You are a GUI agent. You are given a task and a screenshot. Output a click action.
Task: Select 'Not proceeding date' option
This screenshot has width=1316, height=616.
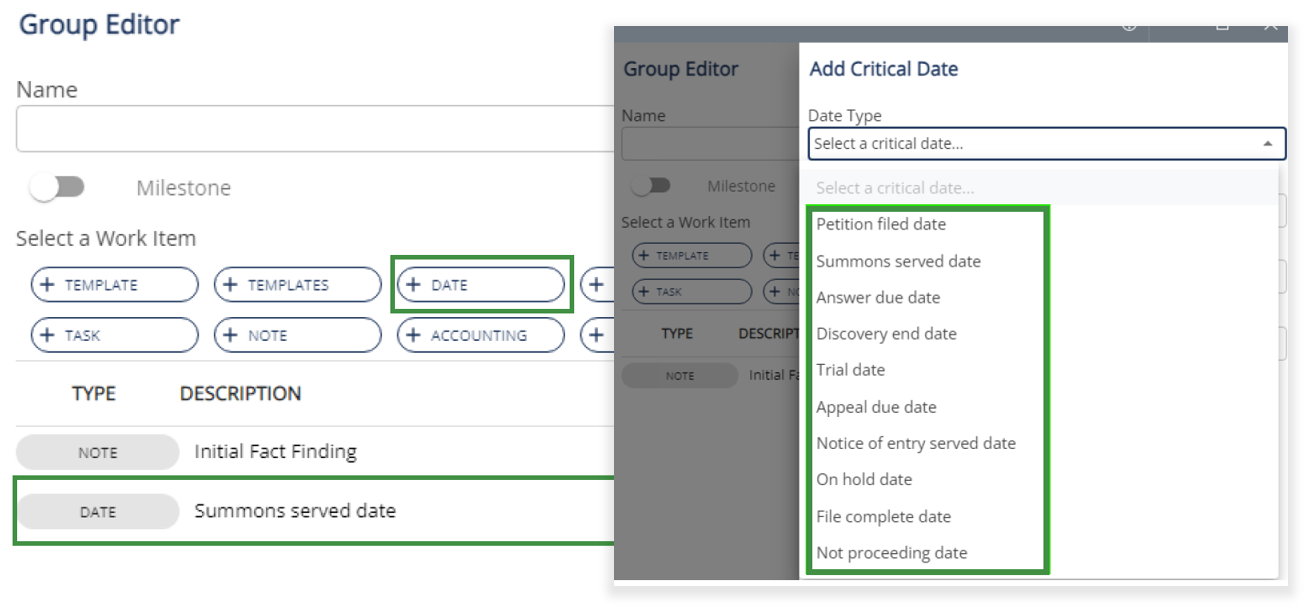click(891, 553)
